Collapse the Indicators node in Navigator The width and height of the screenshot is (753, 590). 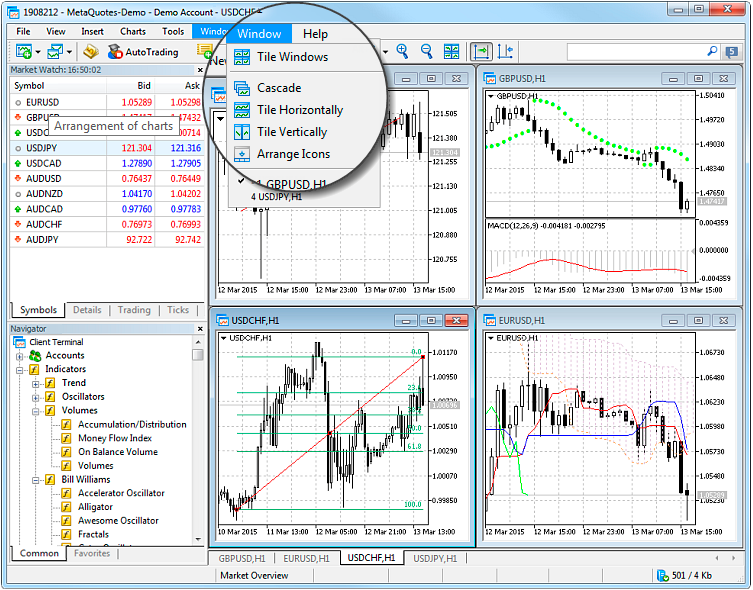[19, 370]
